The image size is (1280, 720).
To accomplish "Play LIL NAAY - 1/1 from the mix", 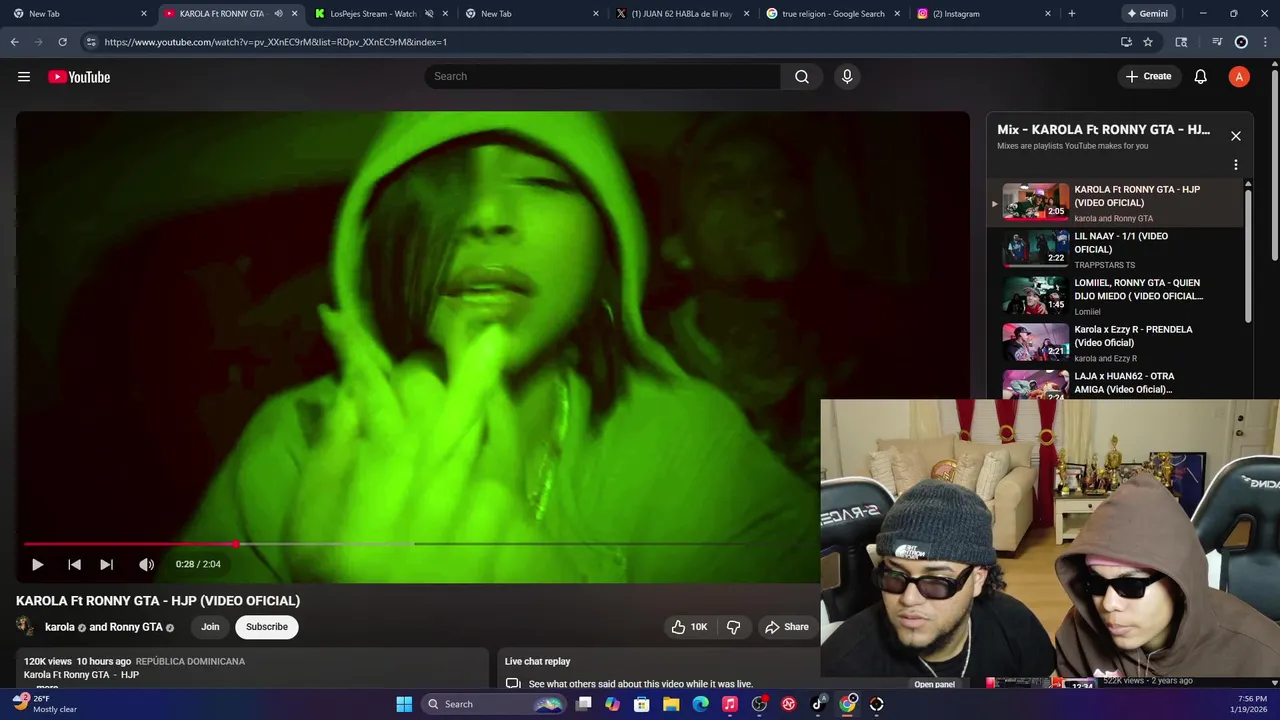I will pos(1121,249).
